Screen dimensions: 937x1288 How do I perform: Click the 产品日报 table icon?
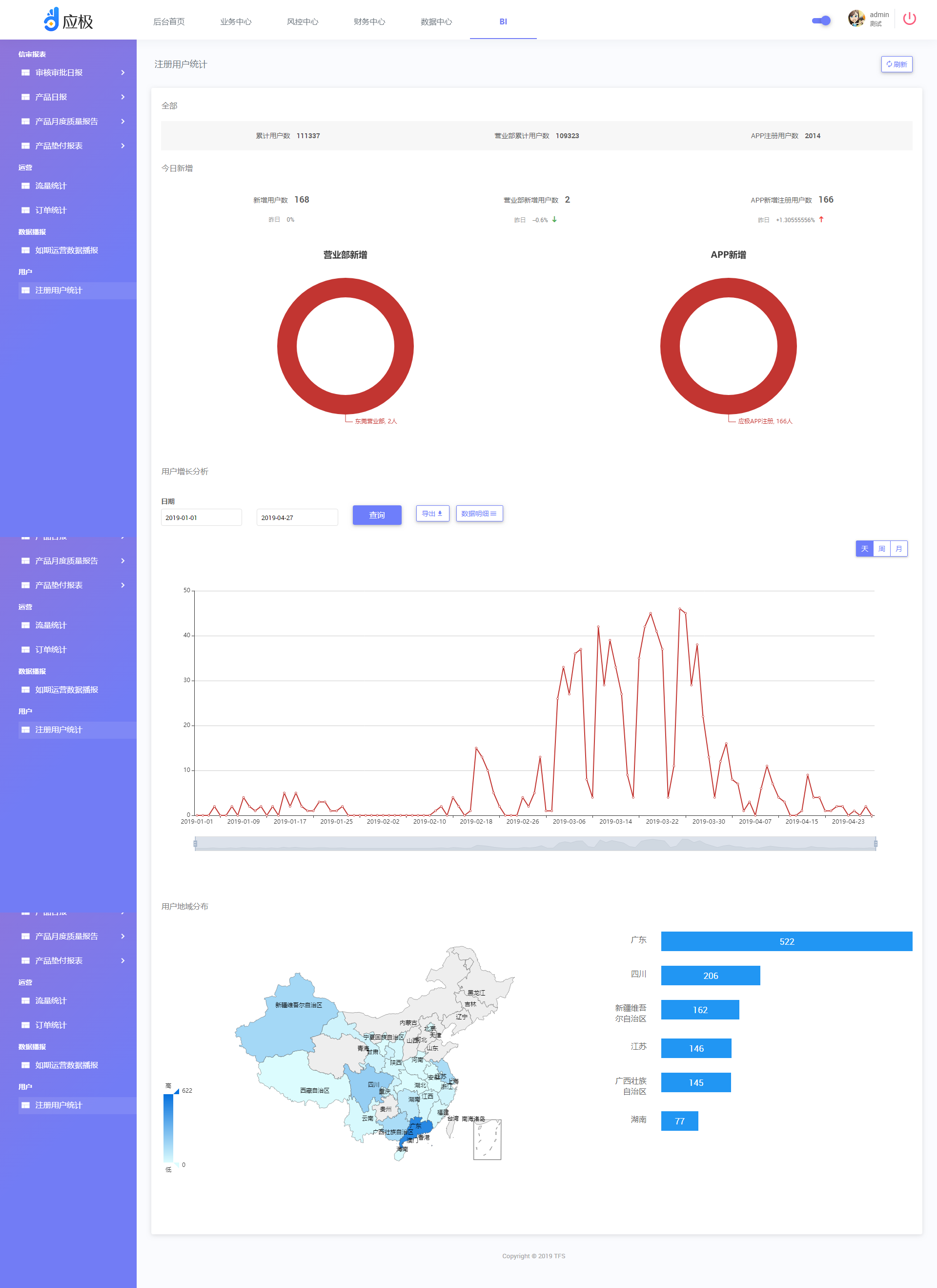click(x=25, y=97)
